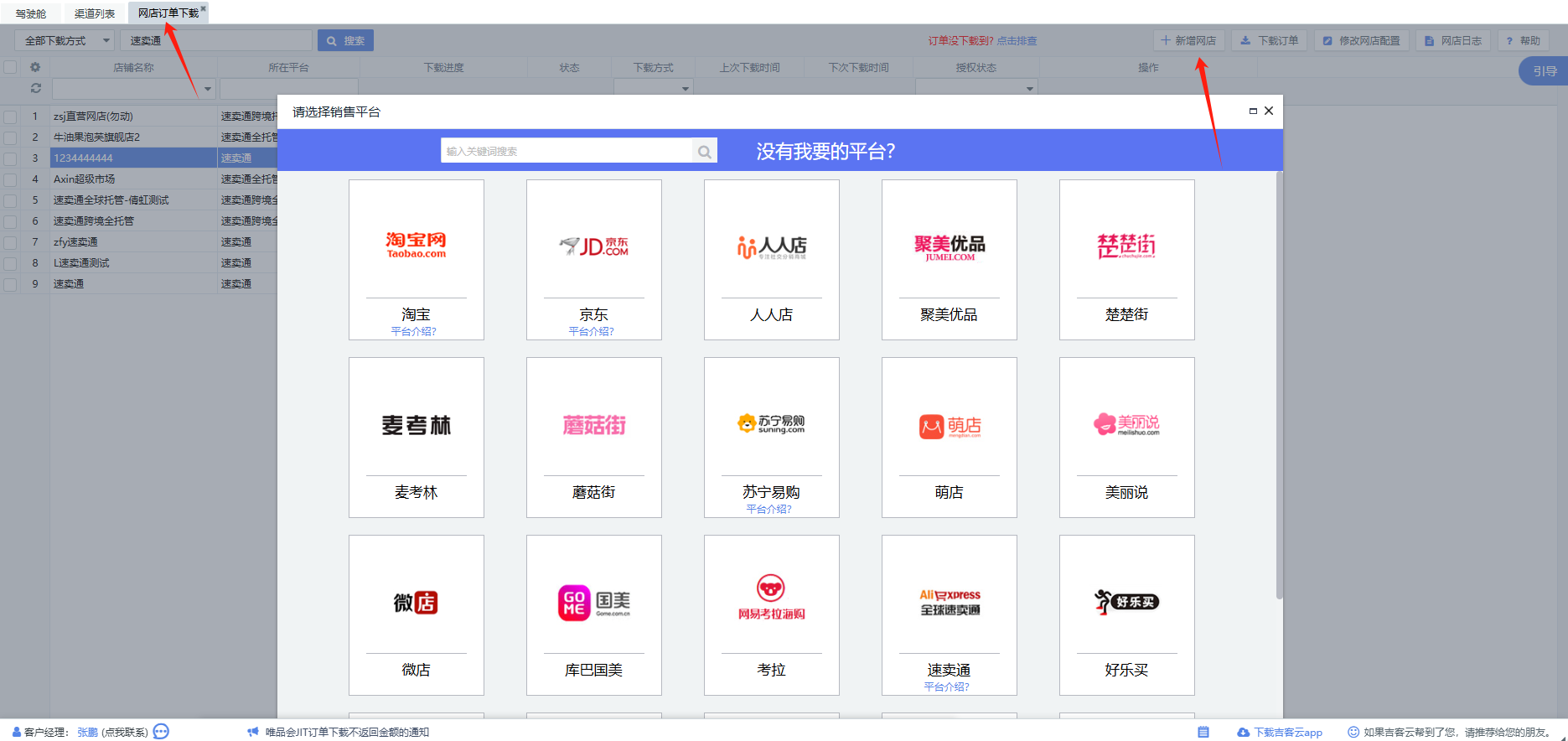Open 平台介绍 link under 京东
This screenshot has height=741, width=1568.
592,331
